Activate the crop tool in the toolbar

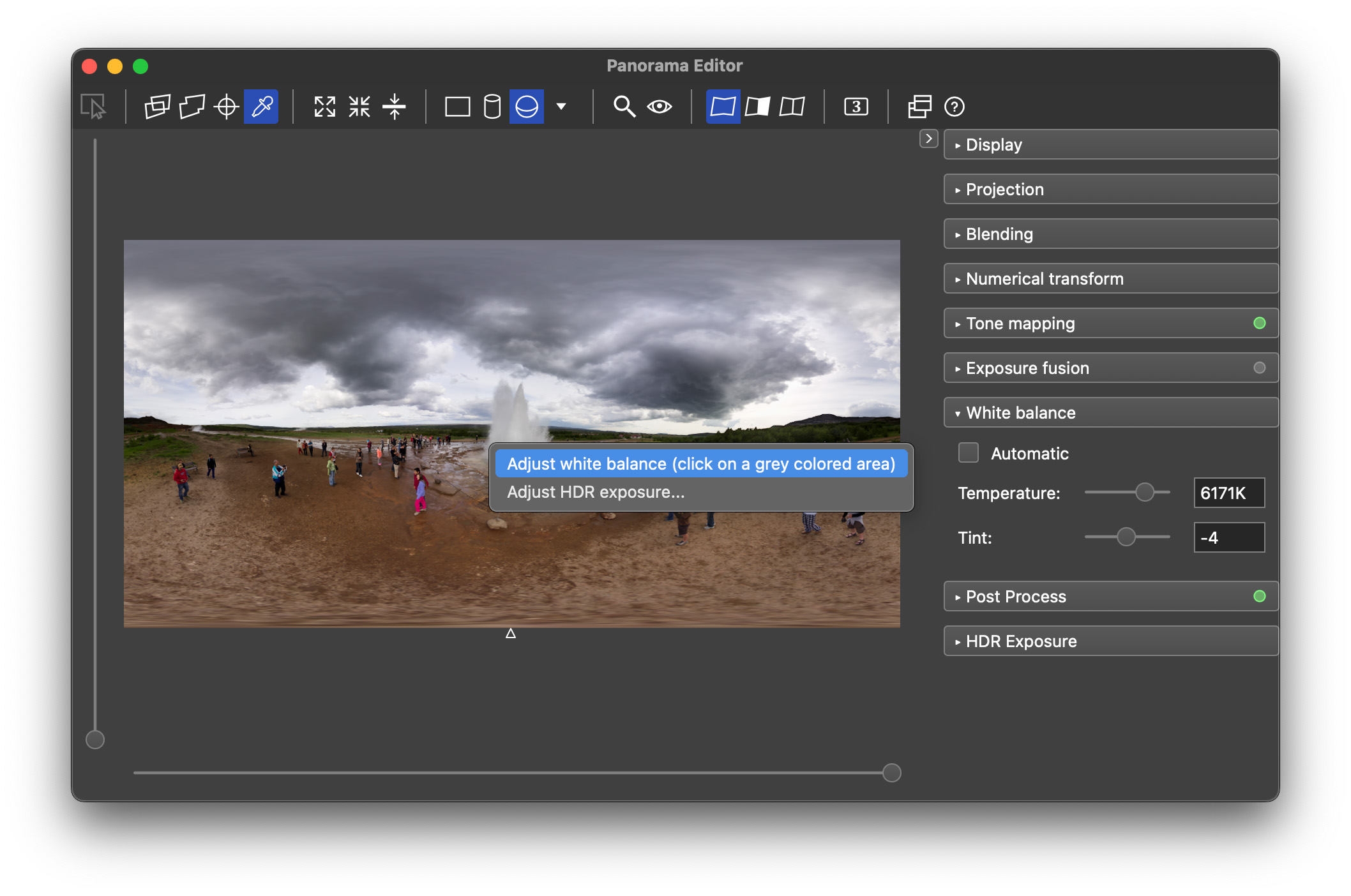click(192, 107)
